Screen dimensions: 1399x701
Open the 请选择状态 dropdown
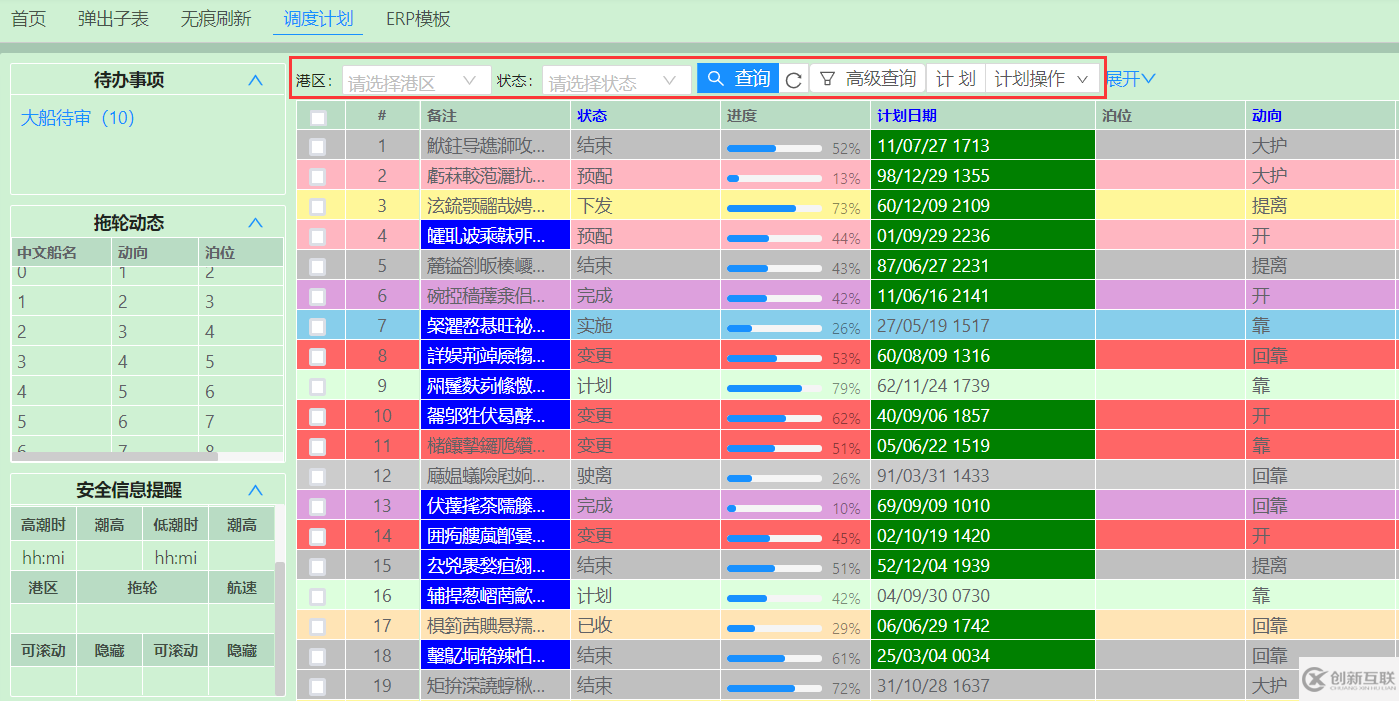point(615,78)
